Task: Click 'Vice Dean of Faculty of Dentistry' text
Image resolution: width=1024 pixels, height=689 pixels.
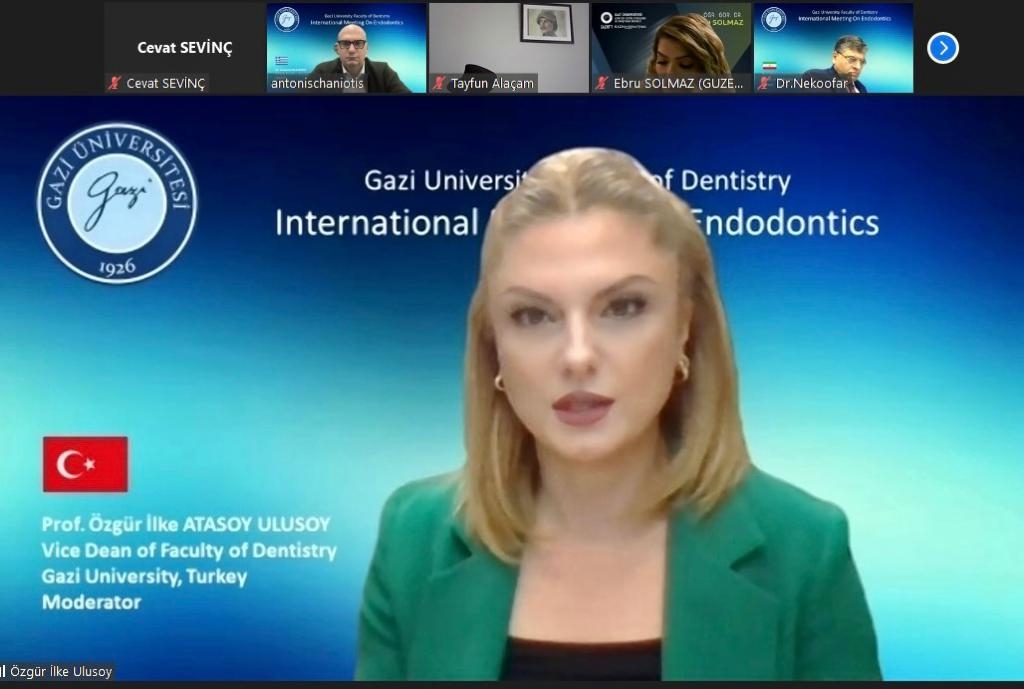Action: coord(189,551)
